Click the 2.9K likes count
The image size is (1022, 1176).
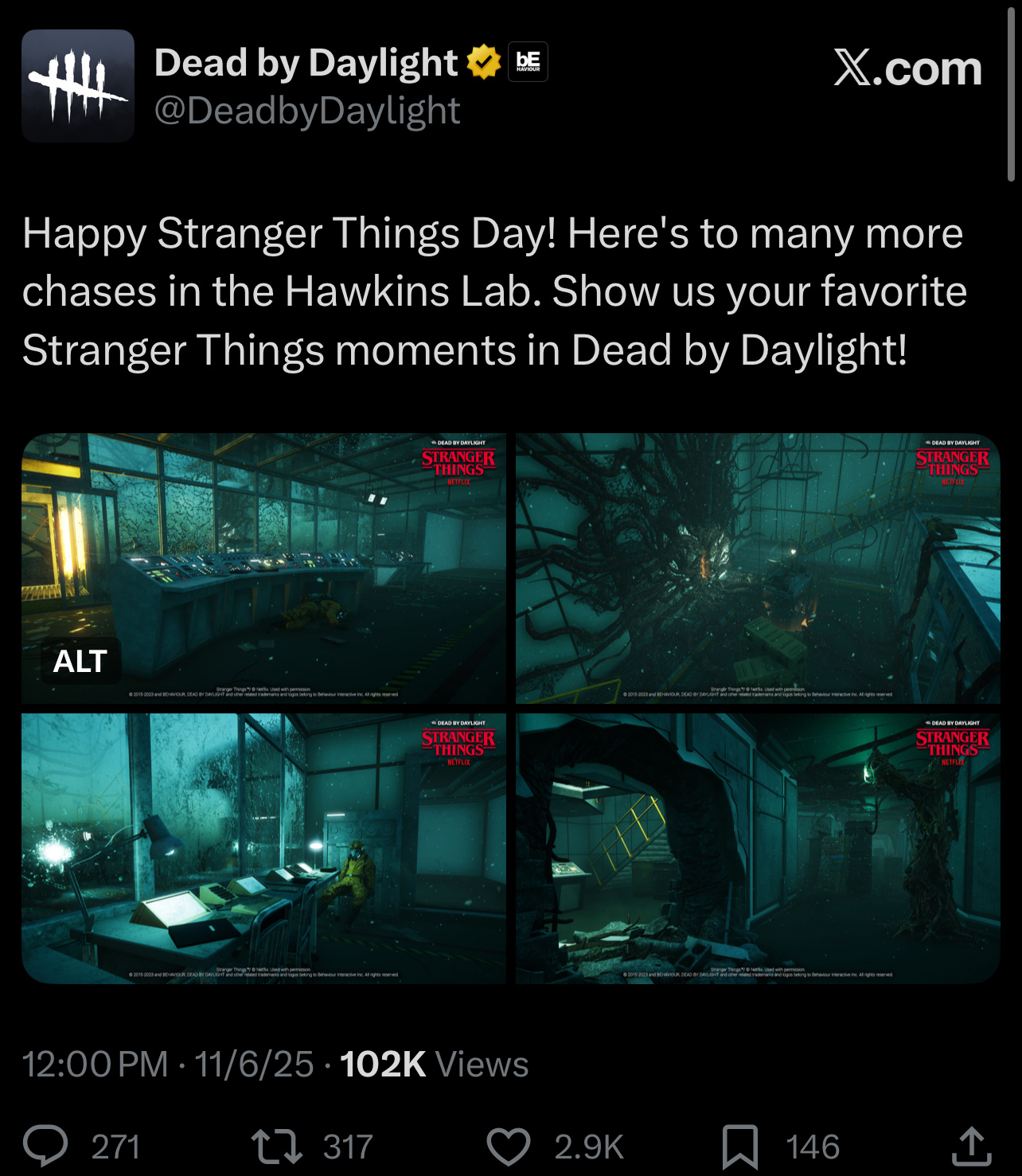589,1147
